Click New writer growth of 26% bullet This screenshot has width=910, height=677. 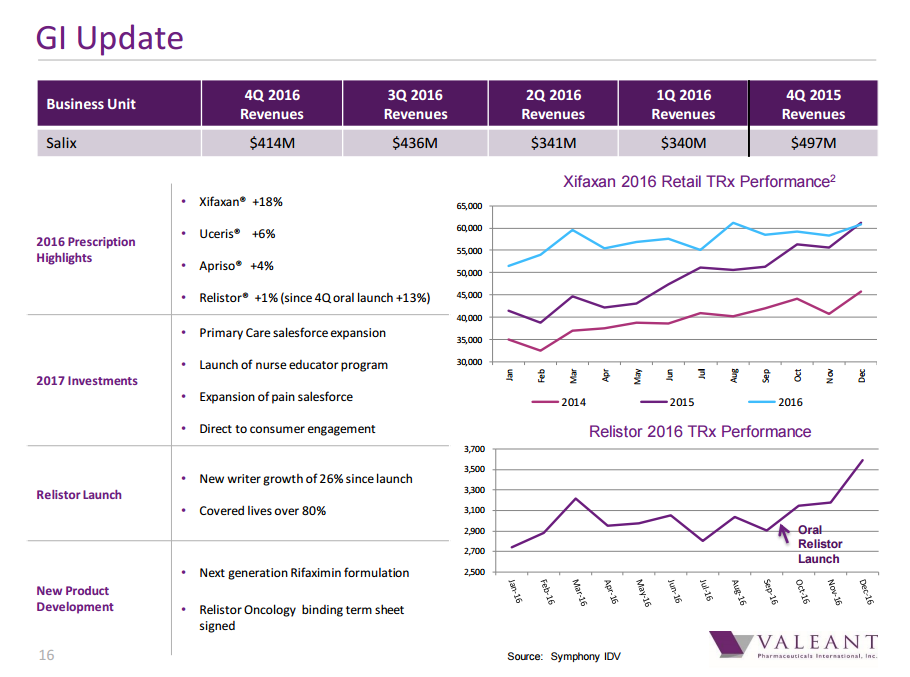coord(306,479)
